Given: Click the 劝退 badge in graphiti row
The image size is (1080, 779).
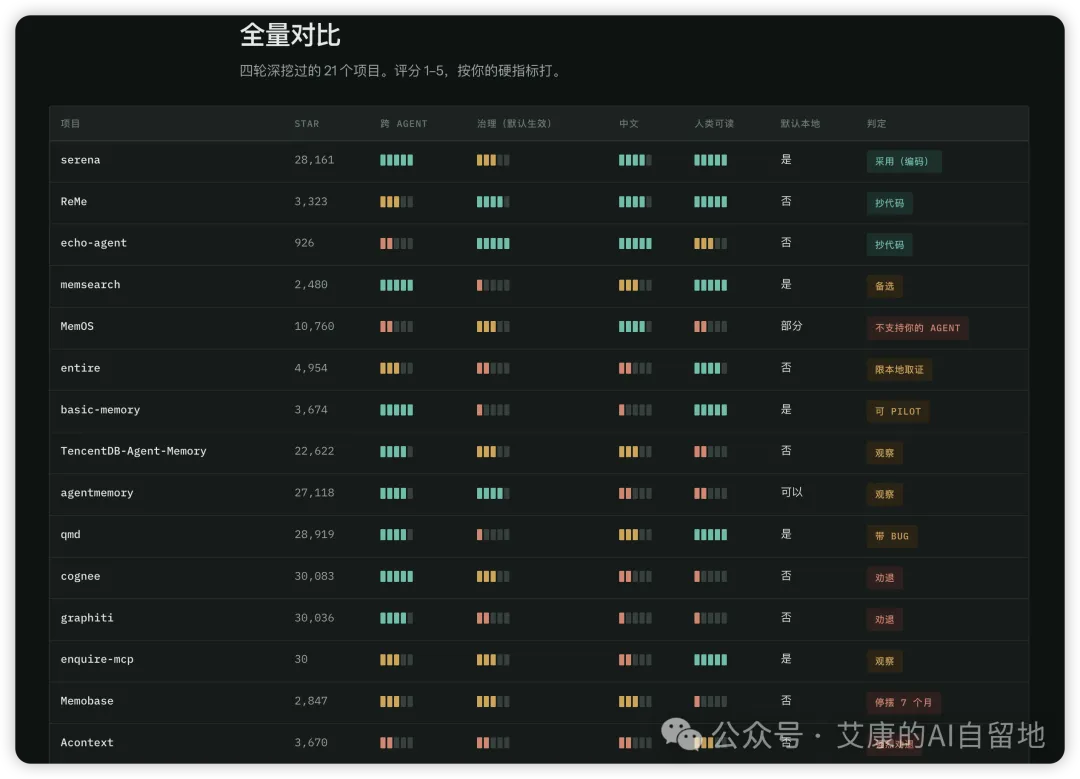Looking at the screenshot, I should (884, 620).
